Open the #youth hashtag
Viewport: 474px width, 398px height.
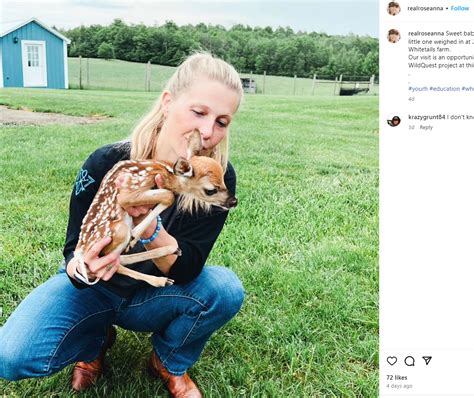tap(418, 89)
